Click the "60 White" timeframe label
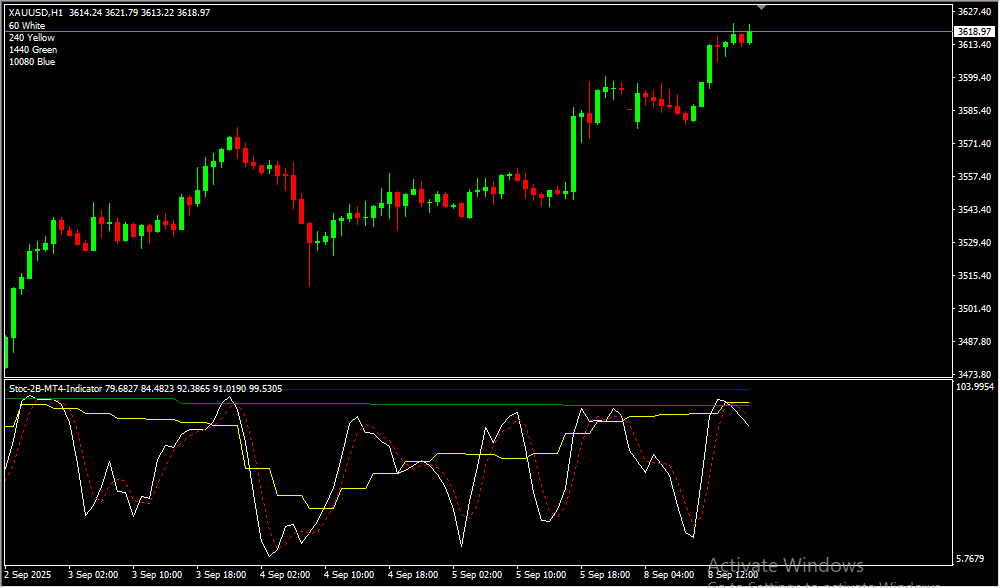The height and width of the screenshot is (588, 1000). 27,26
